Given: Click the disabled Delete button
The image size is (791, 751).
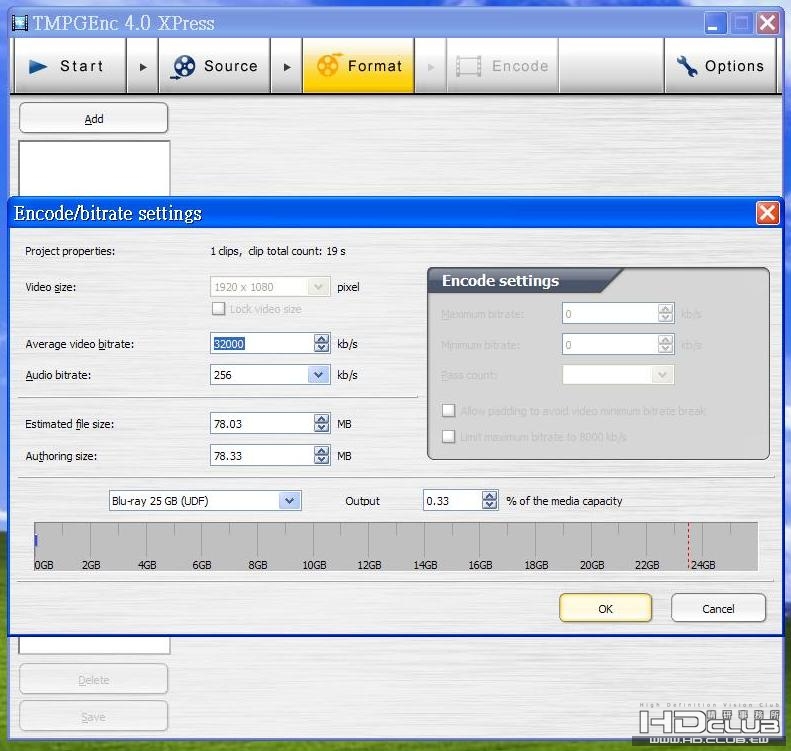Looking at the screenshot, I should (x=93, y=679).
